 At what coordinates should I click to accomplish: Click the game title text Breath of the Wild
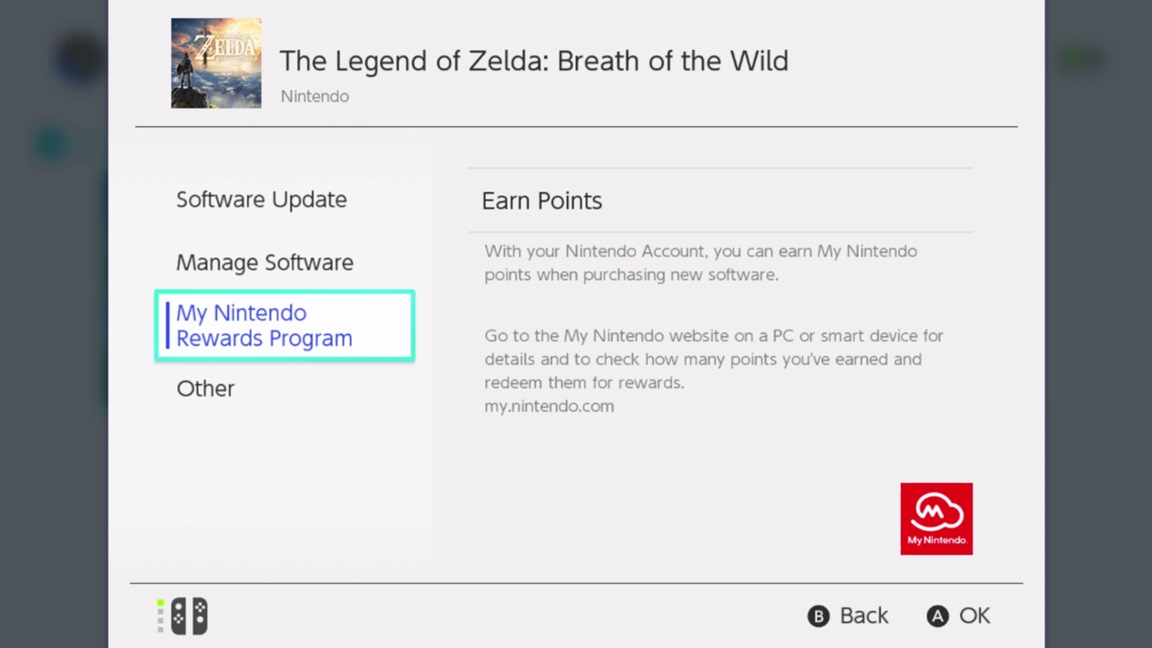(x=534, y=61)
